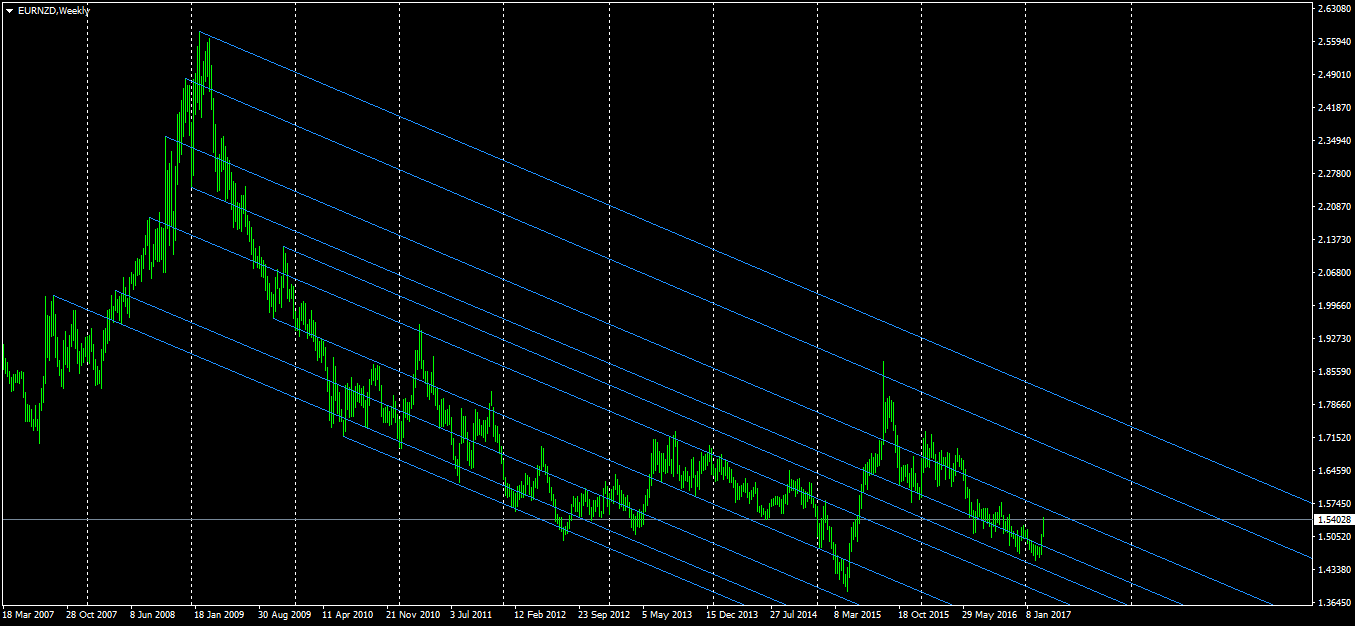Image resolution: width=1355 pixels, height=626 pixels.
Task: Click the 2.63080 price scale label
Action: coord(1335,9)
